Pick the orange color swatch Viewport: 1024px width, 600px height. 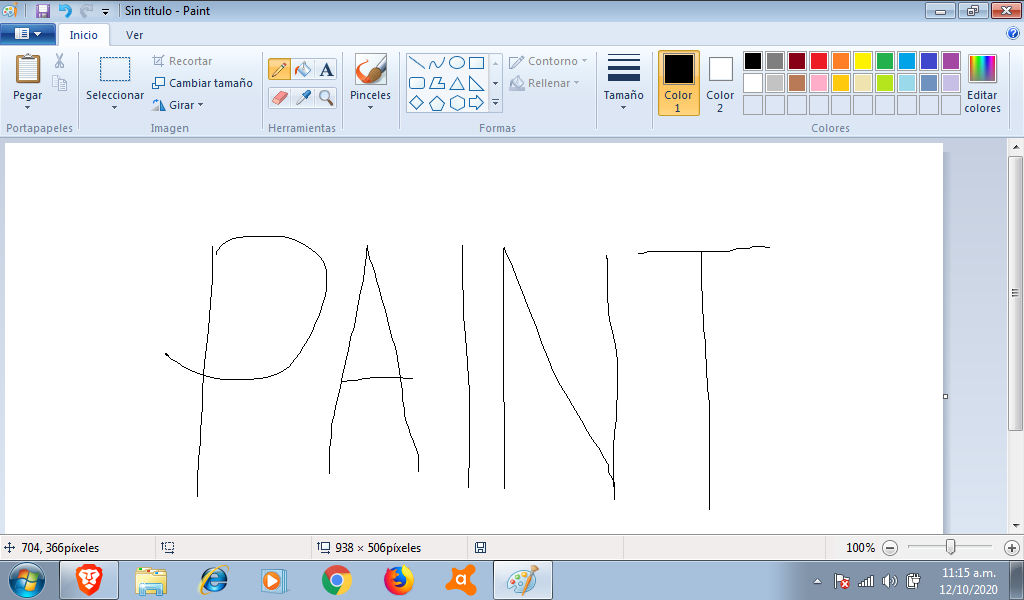point(841,61)
